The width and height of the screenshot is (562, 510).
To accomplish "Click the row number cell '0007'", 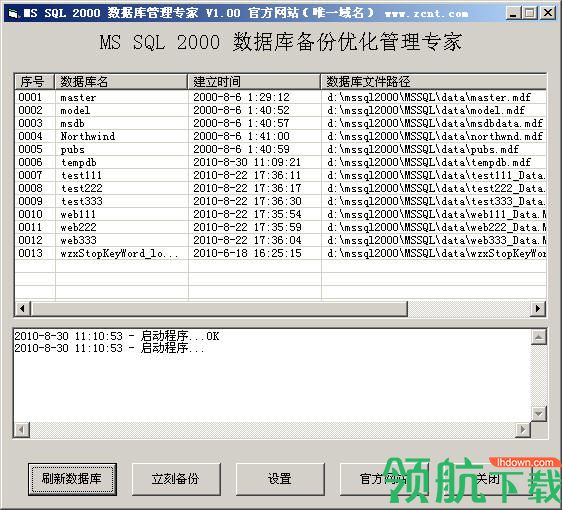I will click(x=30, y=175).
